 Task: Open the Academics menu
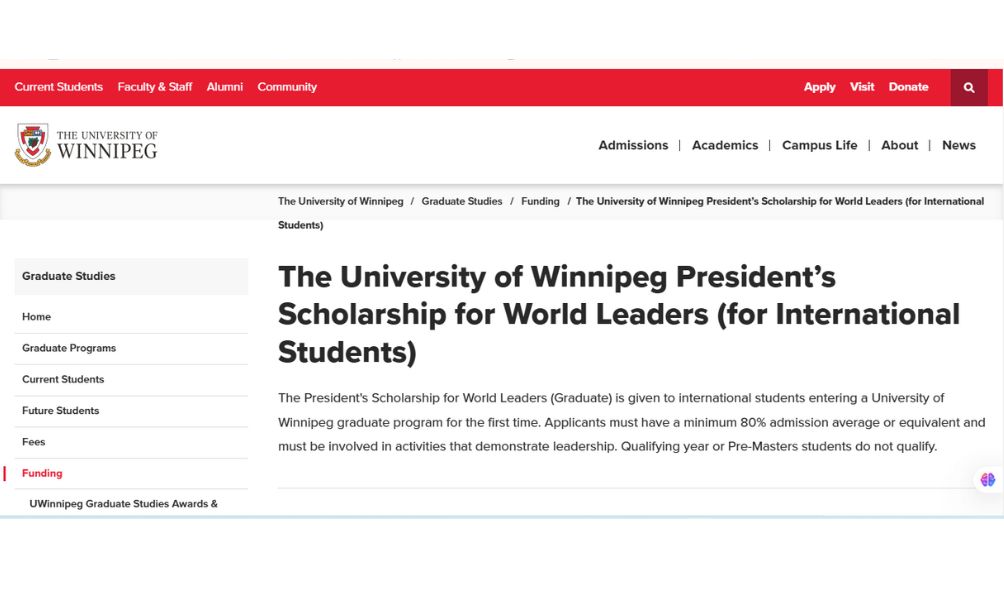[725, 145]
